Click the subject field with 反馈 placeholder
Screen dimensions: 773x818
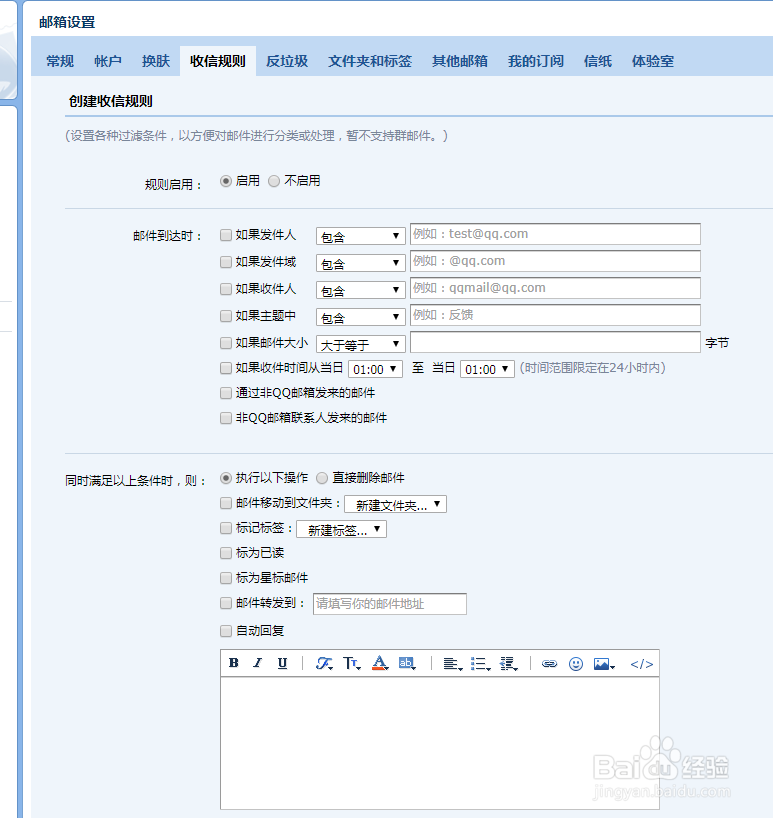(x=555, y=316)
